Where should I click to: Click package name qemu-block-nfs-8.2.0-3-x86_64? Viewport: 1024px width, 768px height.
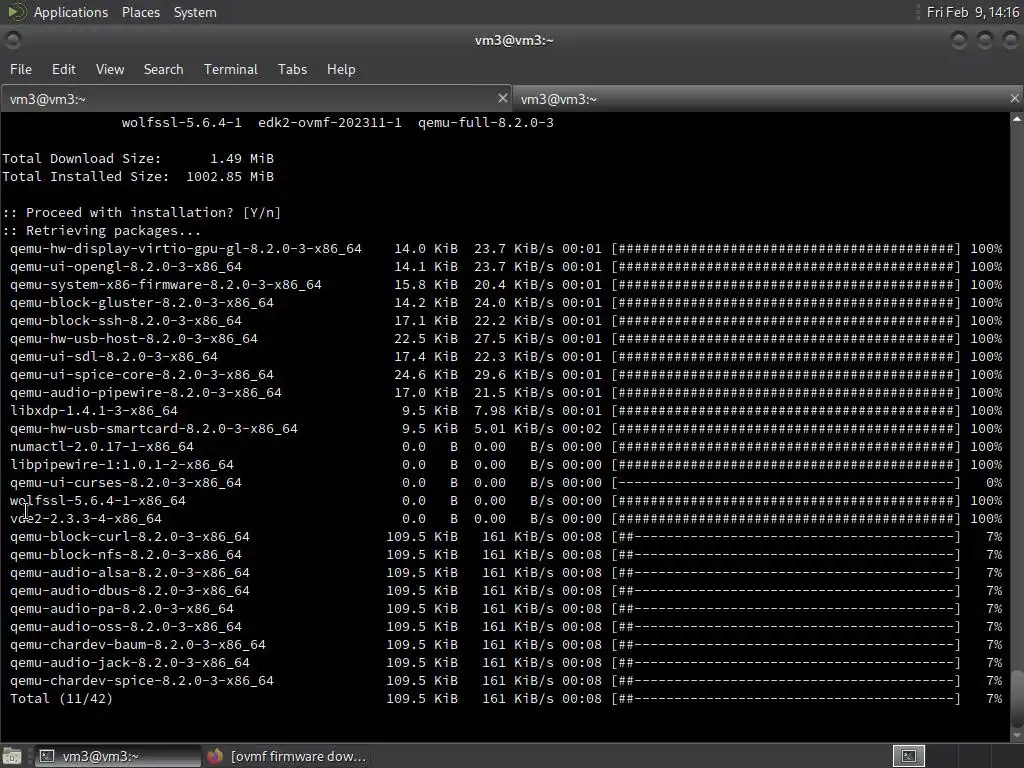tap(125, 554)
